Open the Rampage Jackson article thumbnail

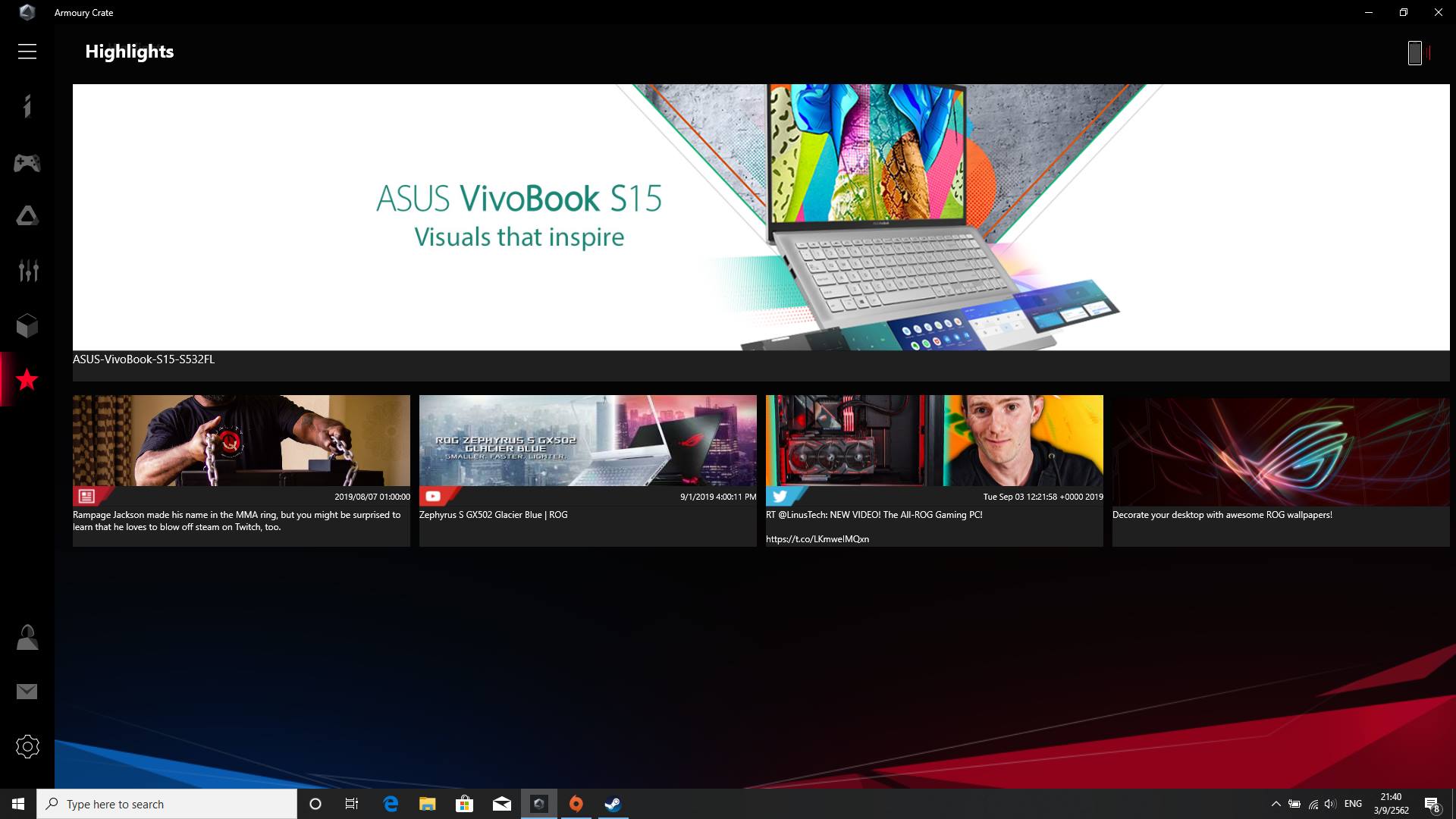241,441
